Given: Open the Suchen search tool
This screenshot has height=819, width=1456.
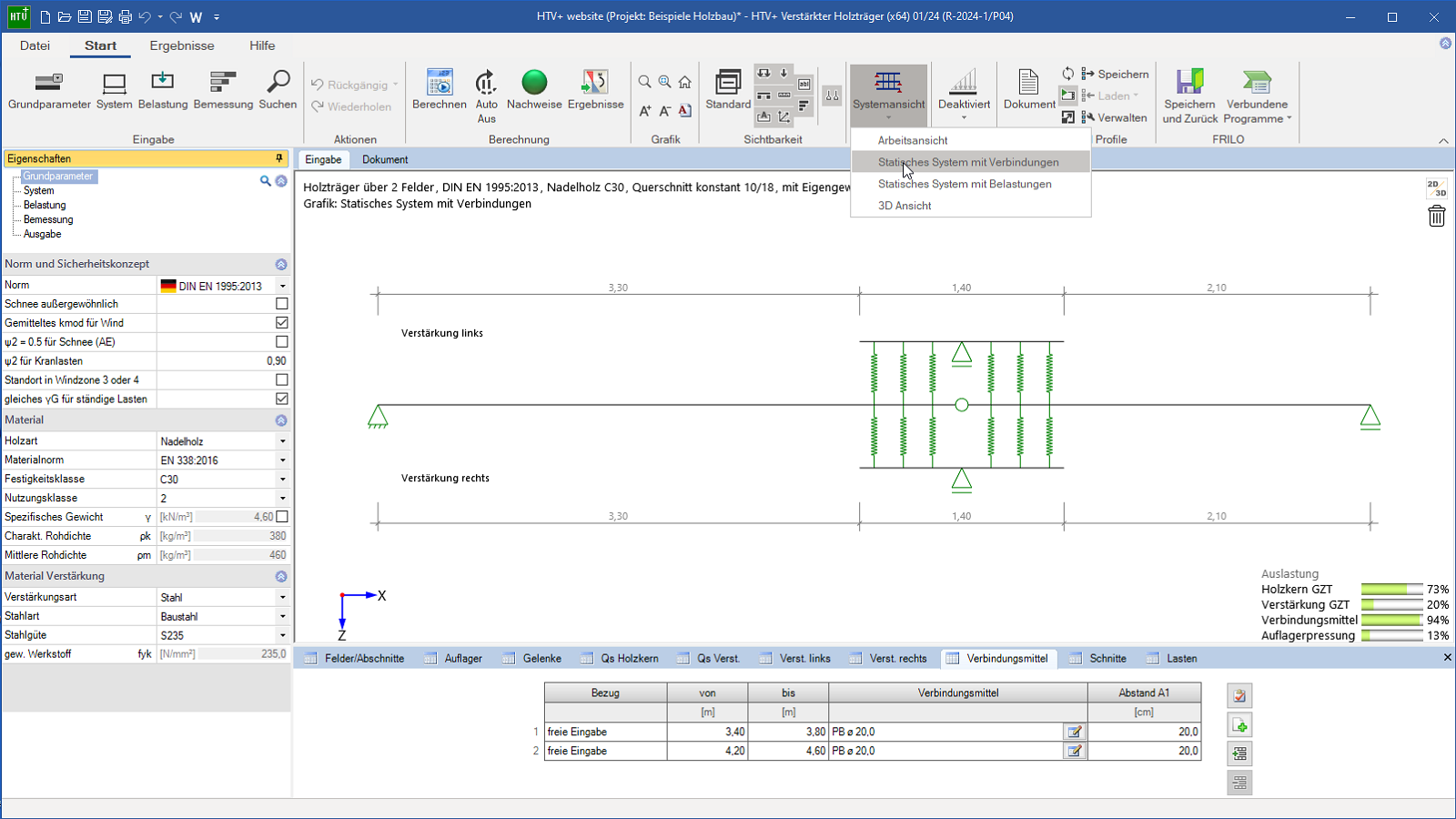Looking at the screenshot, I should point(278,91).
